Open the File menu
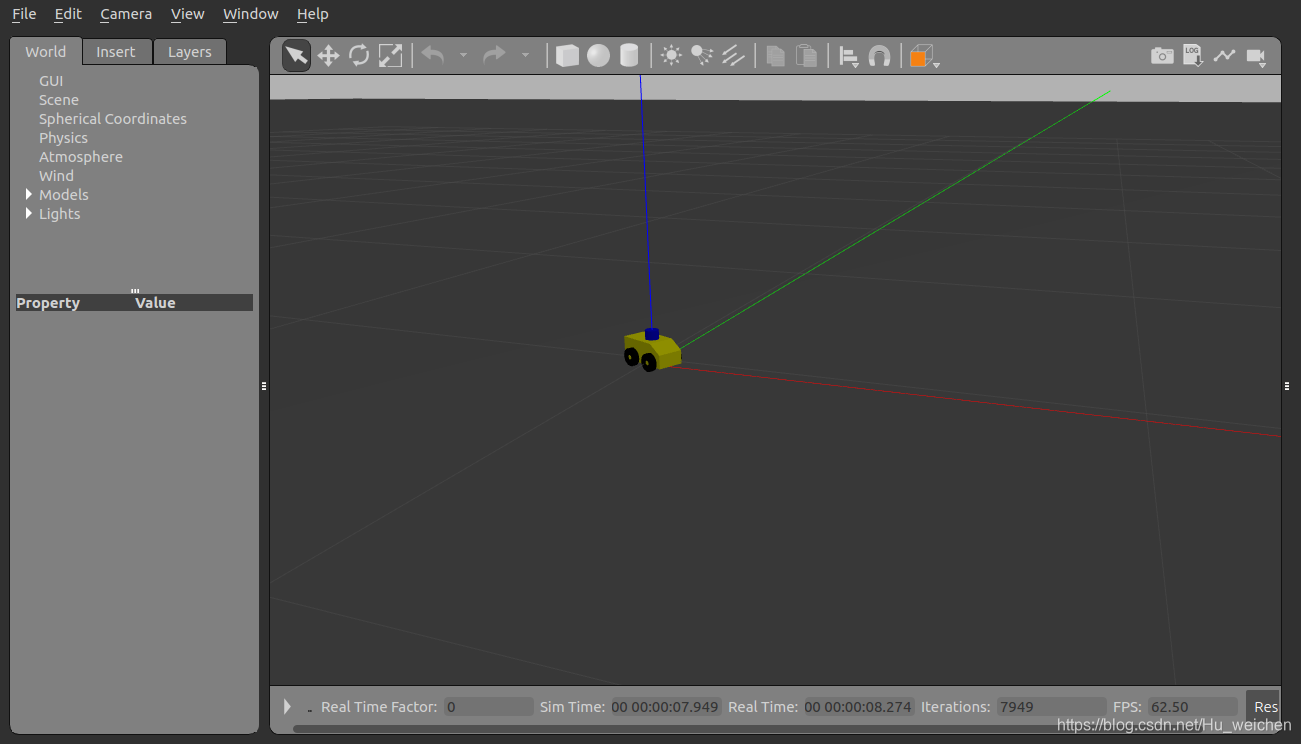 click(24, 14)
